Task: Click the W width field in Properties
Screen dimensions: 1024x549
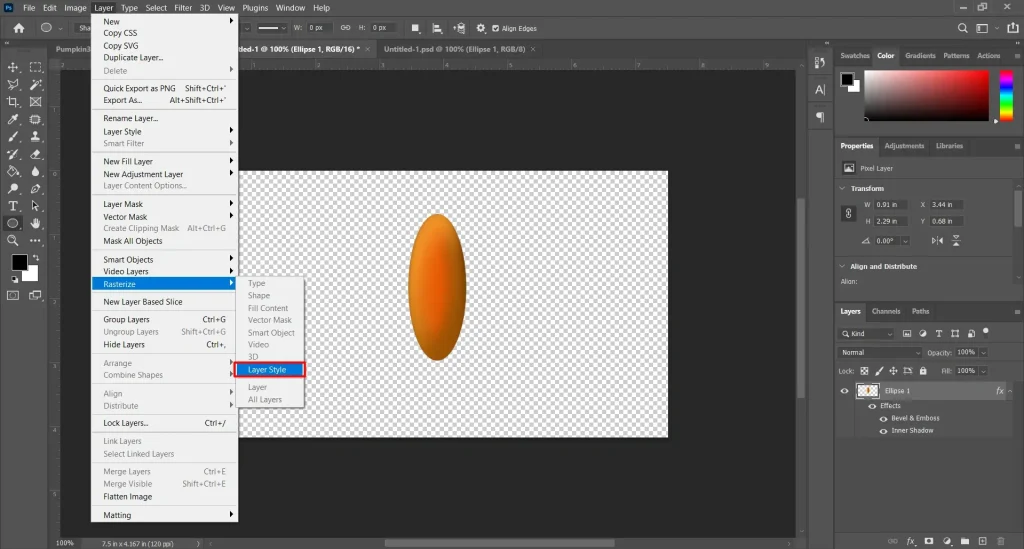Action: pos(890,204)
